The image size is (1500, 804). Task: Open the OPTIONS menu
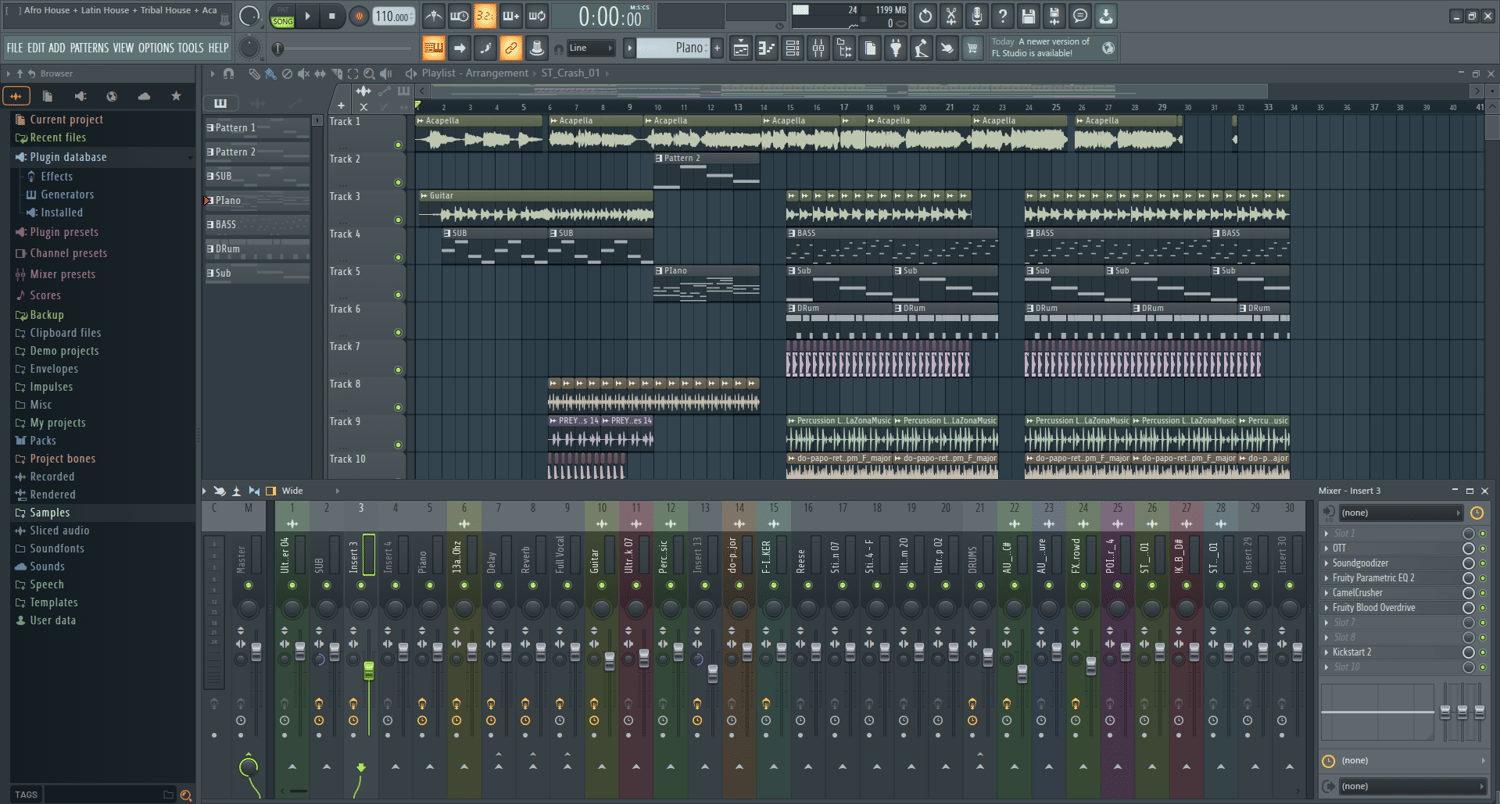tap(156, 47)
